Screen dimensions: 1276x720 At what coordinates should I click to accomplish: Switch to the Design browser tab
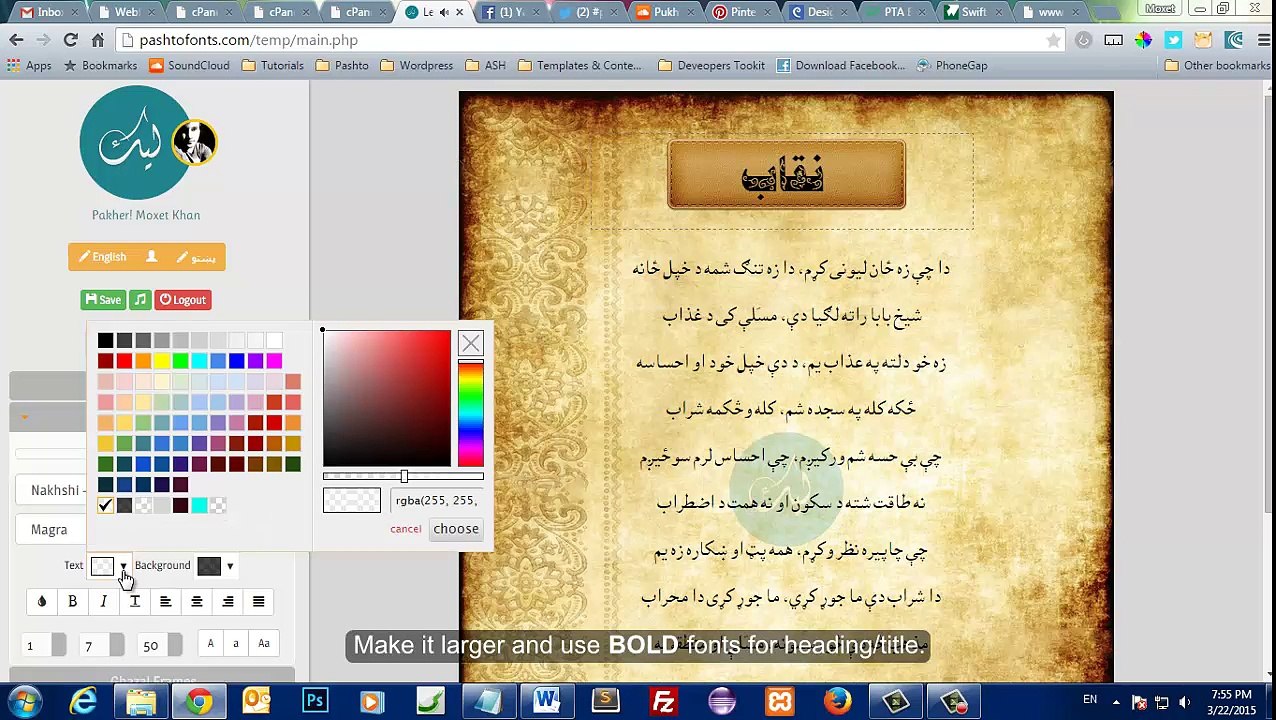pyautogui.click(x=819, y=12)
